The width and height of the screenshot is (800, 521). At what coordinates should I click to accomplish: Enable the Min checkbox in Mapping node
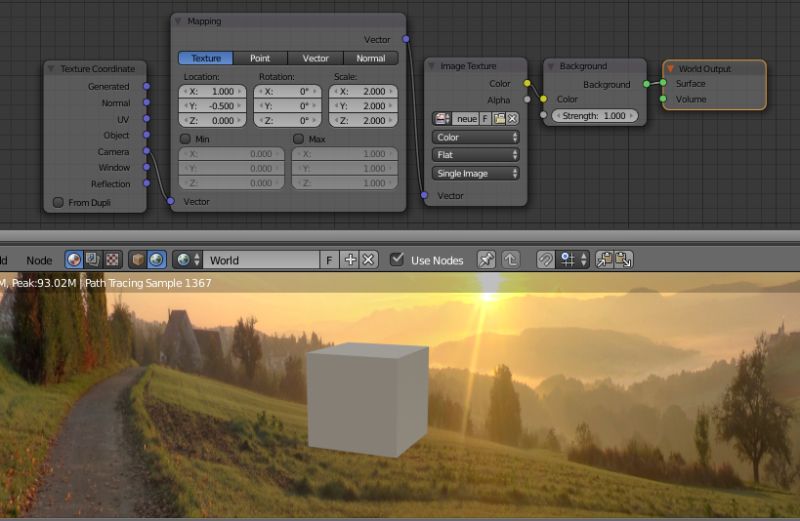click(x=185, y=139)
